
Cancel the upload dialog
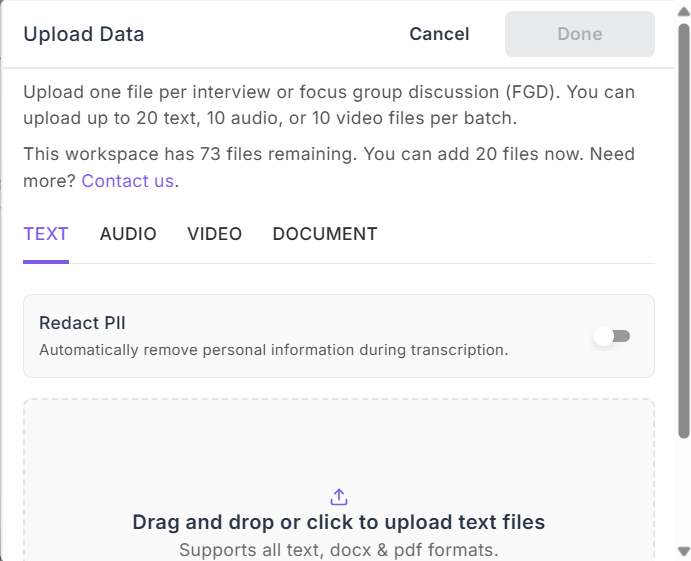tap(439, 34)
